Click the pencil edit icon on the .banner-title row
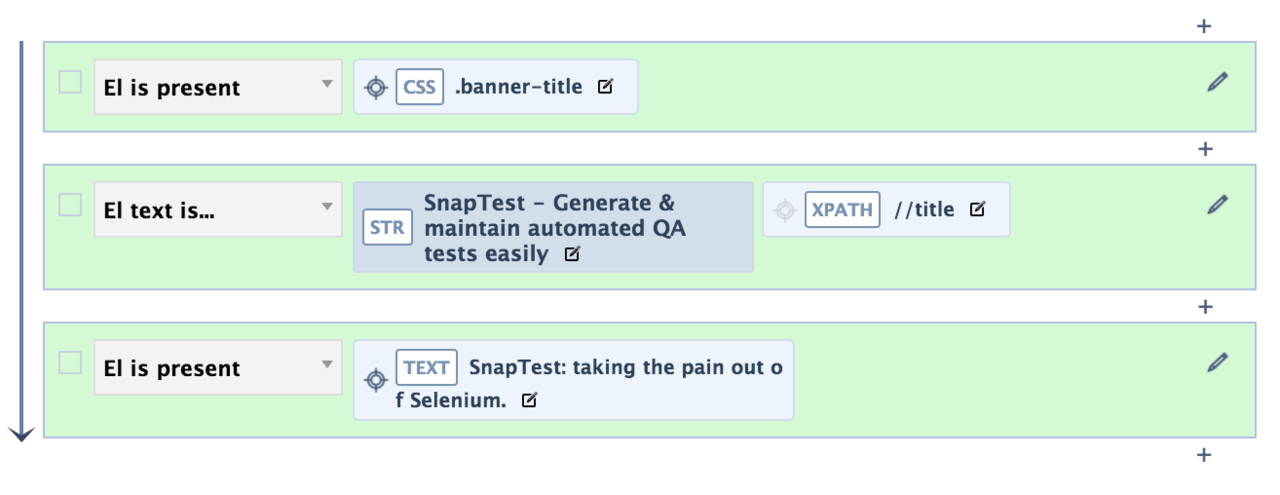This screenshot has width=1280, height=495. (x=1217, y=82)
